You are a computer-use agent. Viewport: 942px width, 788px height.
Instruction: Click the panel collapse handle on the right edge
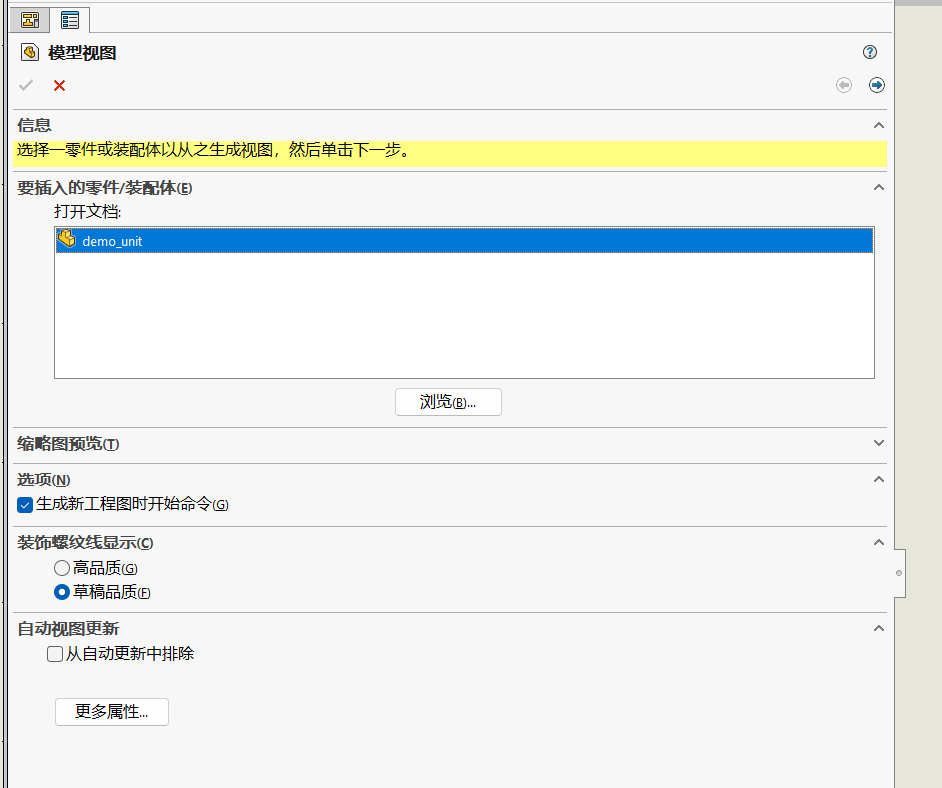(x=899, y=573)
